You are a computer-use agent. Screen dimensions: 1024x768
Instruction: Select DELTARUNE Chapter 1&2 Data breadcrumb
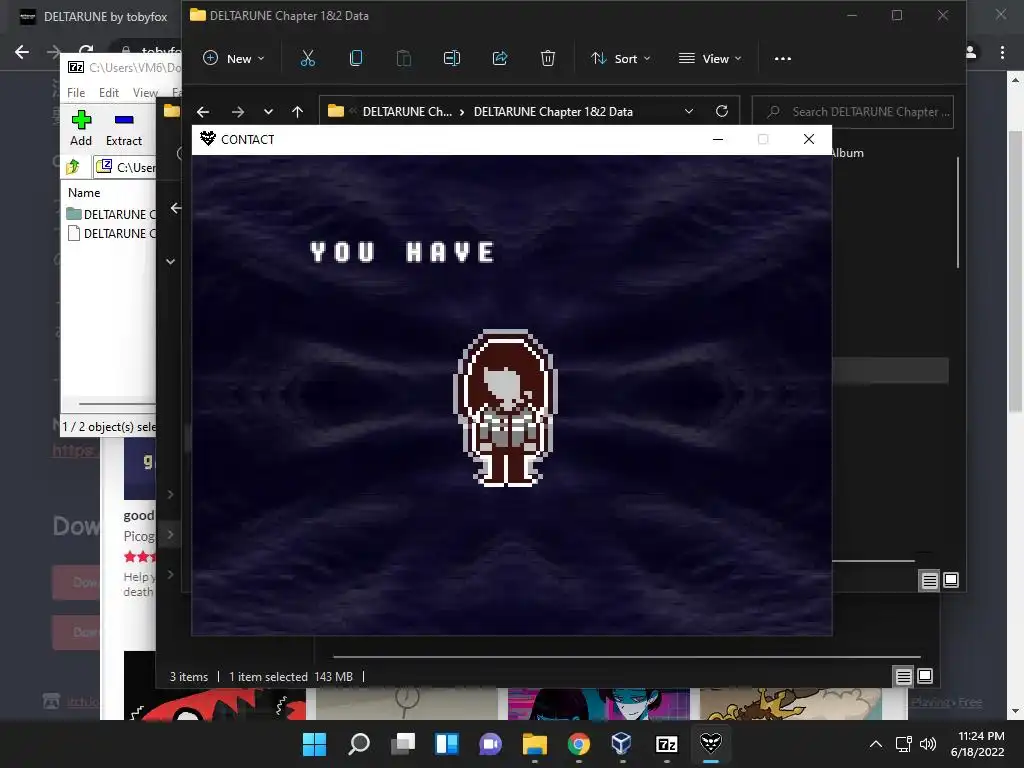click(553, 112)
